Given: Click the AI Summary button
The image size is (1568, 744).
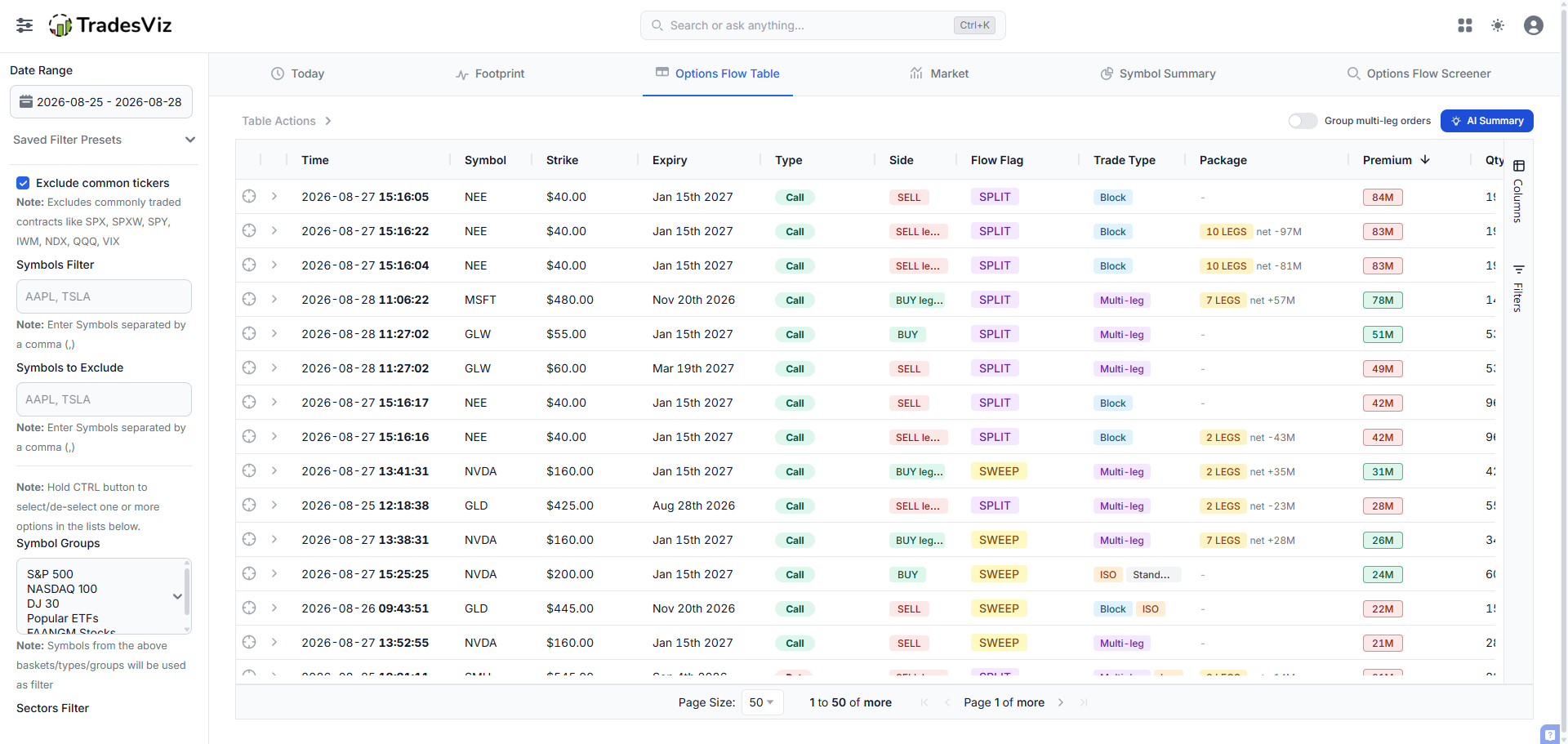Looking at the screenshot, I should 1486,121.
